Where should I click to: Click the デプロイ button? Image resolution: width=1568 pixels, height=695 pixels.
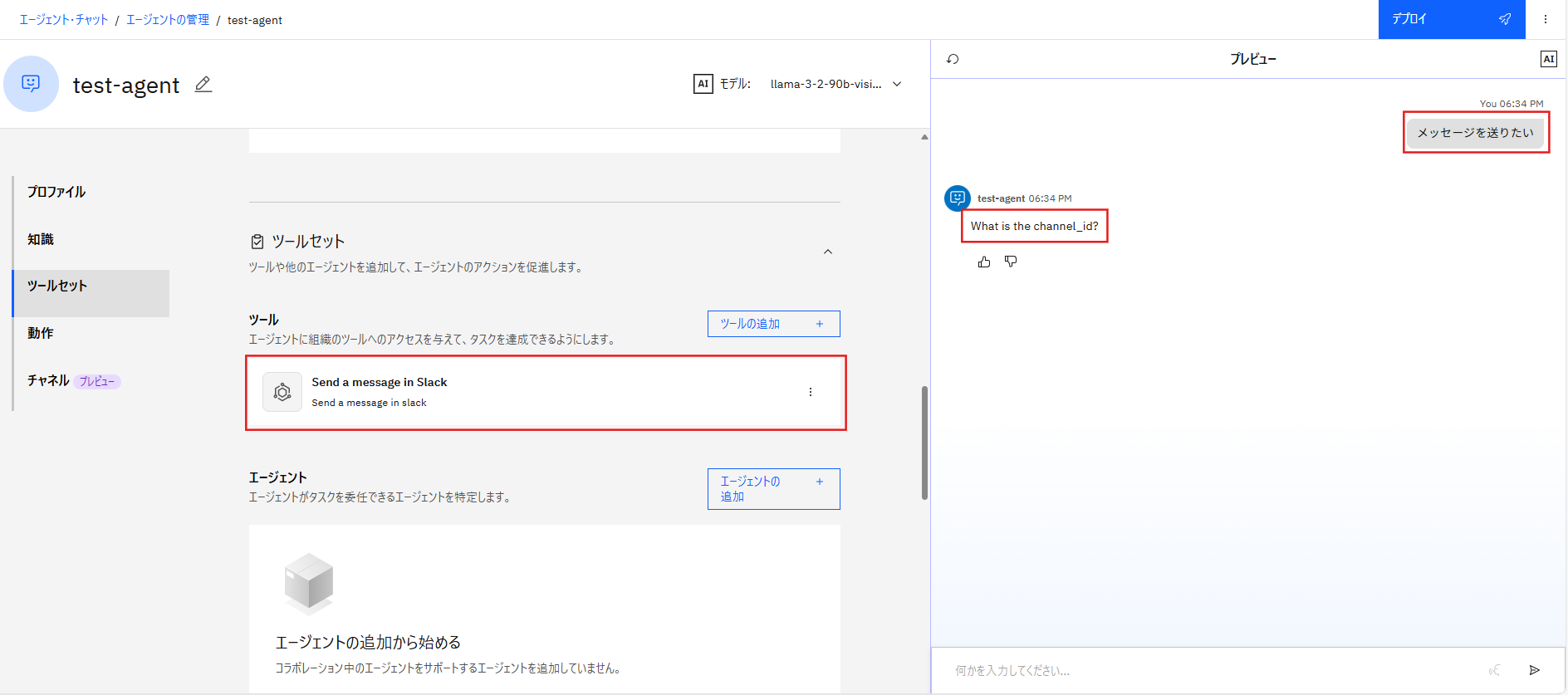tap(1452, 19)
